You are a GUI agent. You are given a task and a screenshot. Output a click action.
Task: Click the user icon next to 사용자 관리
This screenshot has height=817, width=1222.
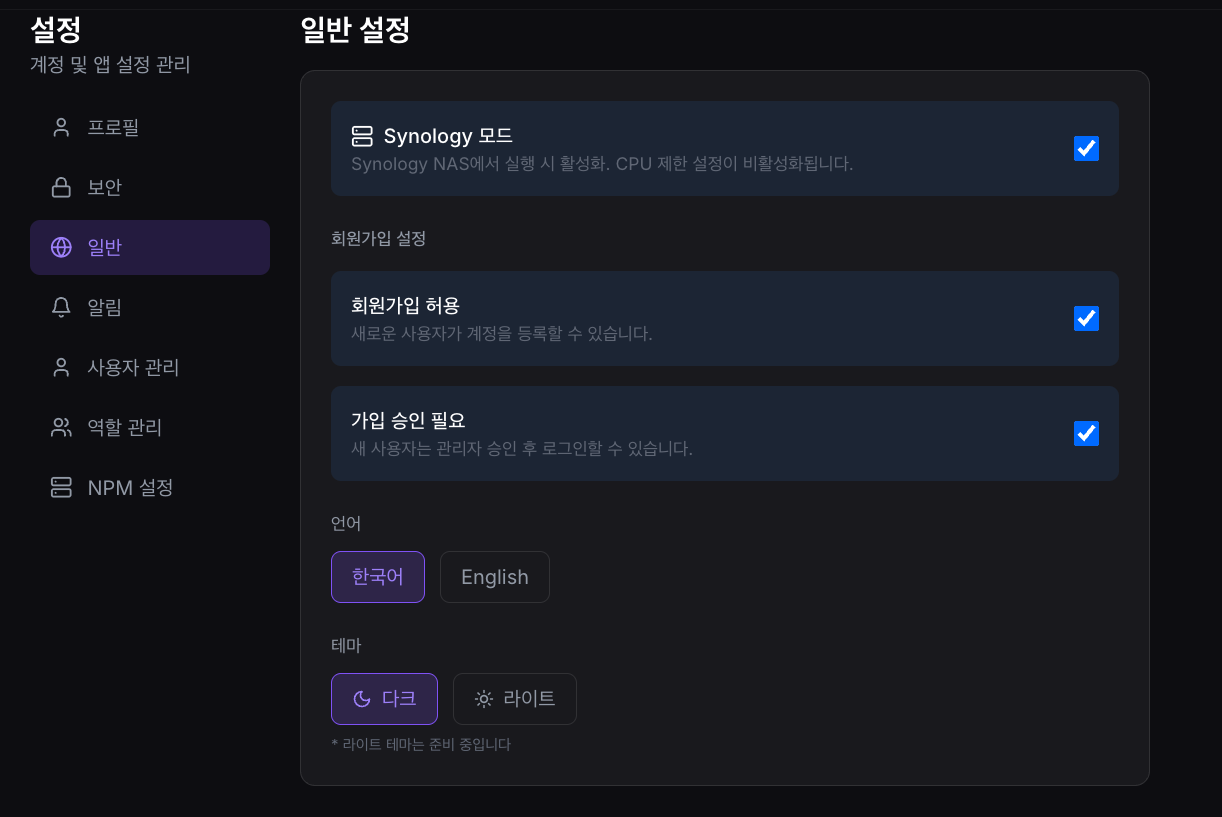[59, 367]
